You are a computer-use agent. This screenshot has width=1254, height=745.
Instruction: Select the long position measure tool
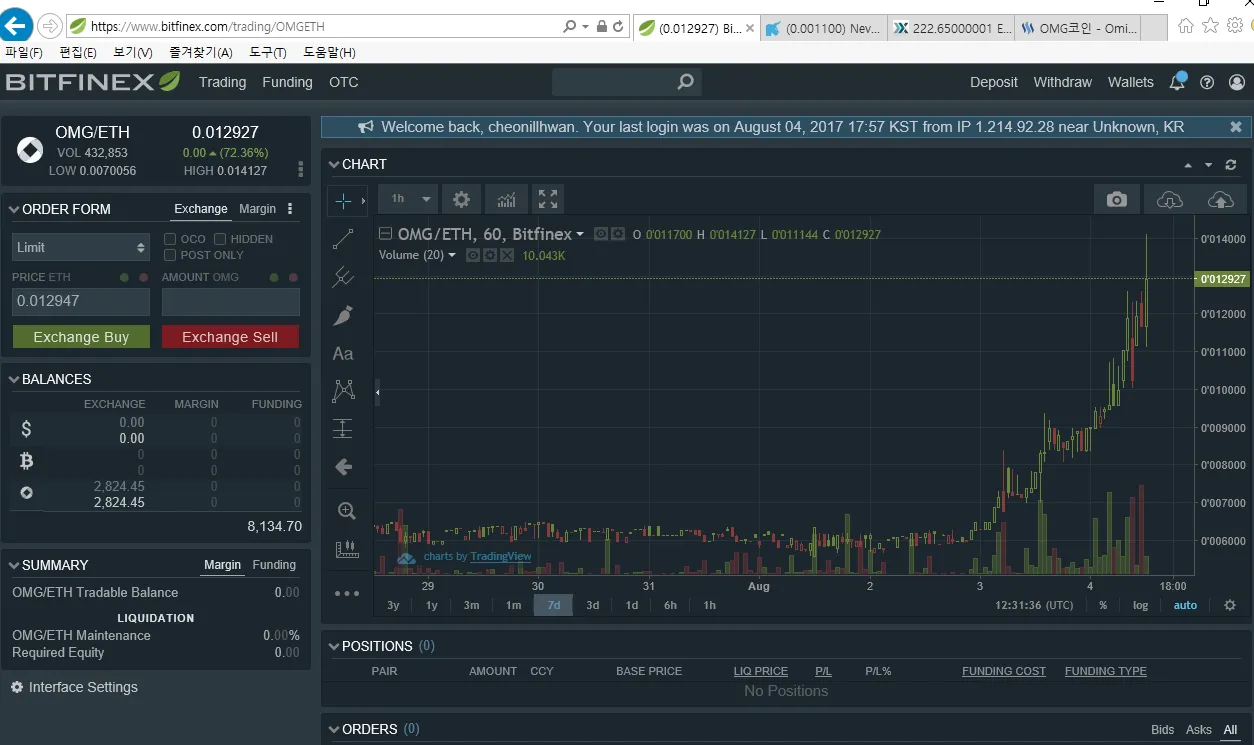click(343, 429)
